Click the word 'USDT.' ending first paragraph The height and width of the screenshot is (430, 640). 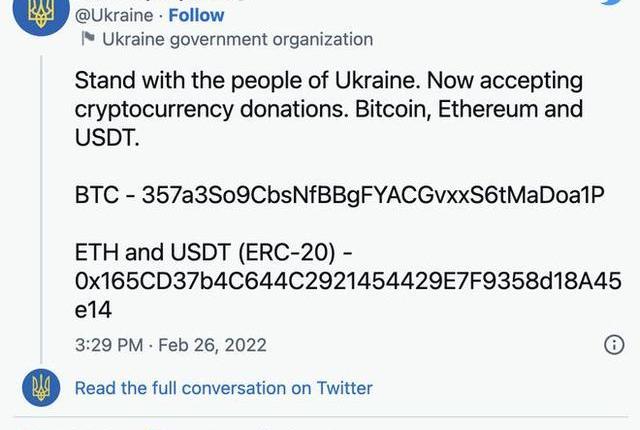(108, 138)
